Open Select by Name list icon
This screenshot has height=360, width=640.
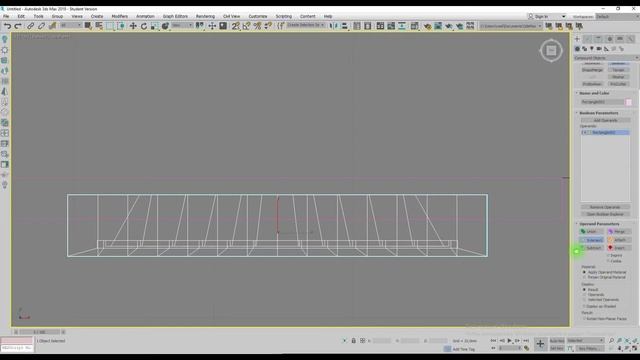tap(99, 26)
